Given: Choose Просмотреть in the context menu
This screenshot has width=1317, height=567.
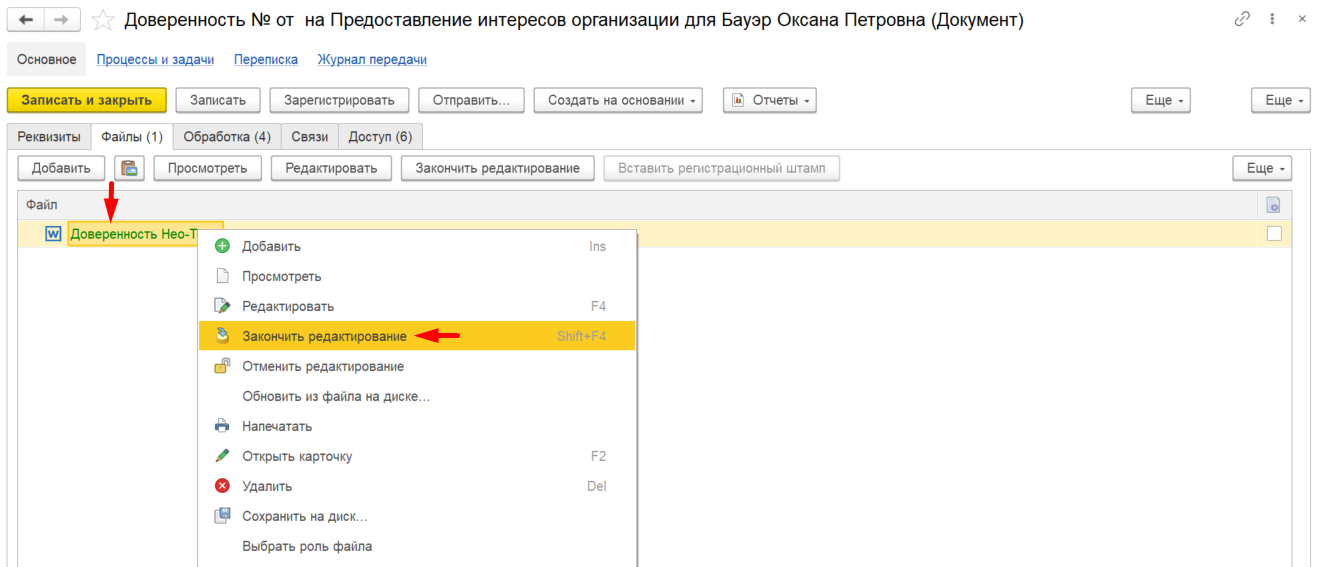Looking at the screenshot, I should pos(417,276).
